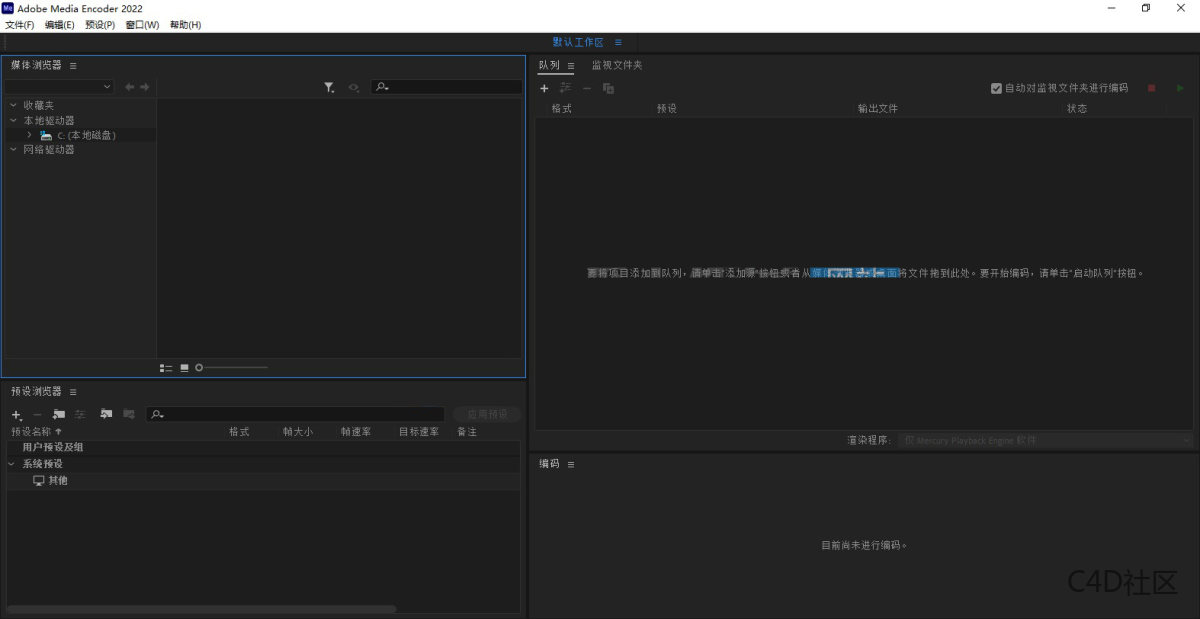Collapse the 收藏夹 tree node

tap(13, 105)
